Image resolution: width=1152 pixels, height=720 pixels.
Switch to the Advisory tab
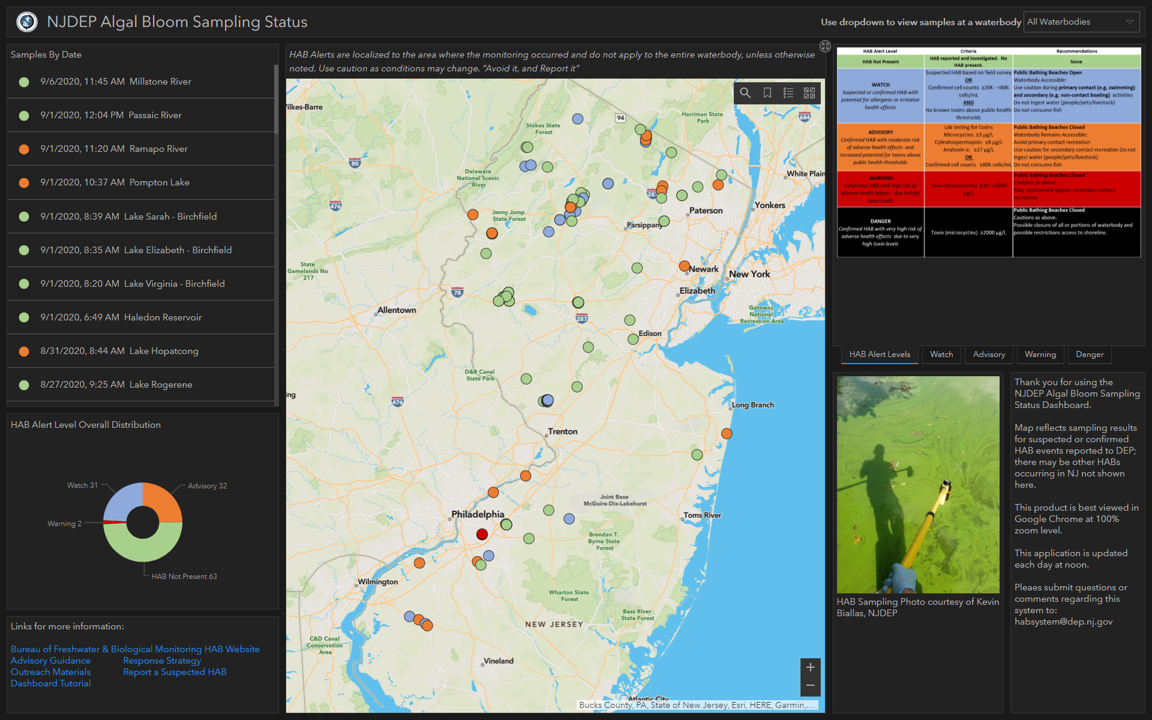988,354
